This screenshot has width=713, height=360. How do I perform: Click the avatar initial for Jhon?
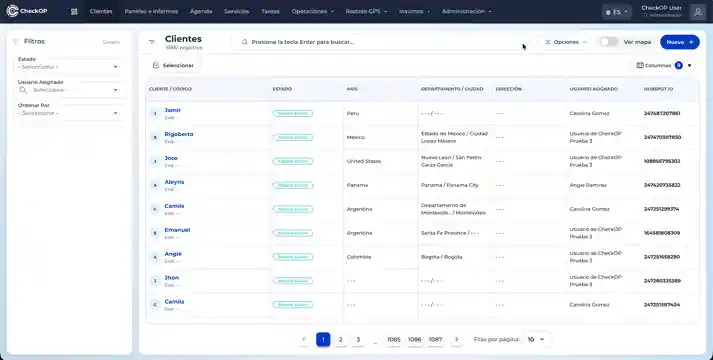(155, 281)
